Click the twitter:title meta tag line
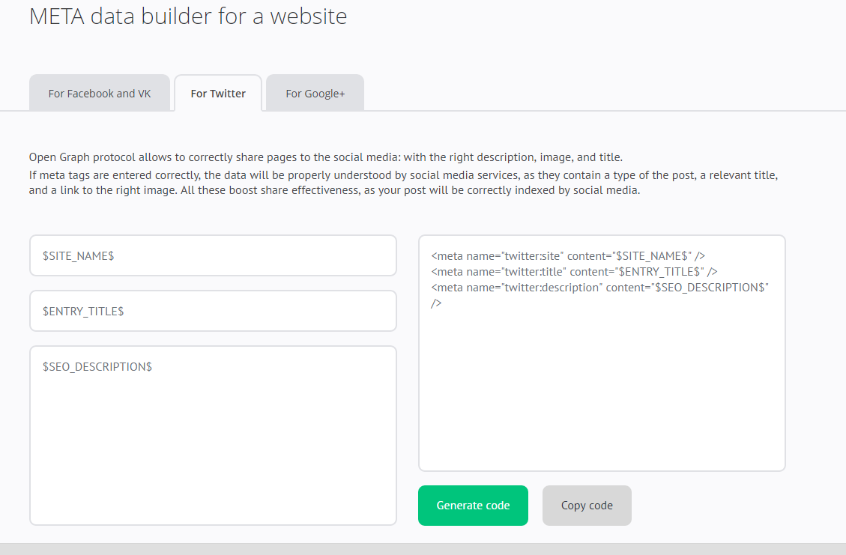This screenshot has height=555, width=846. click(574, 272)
